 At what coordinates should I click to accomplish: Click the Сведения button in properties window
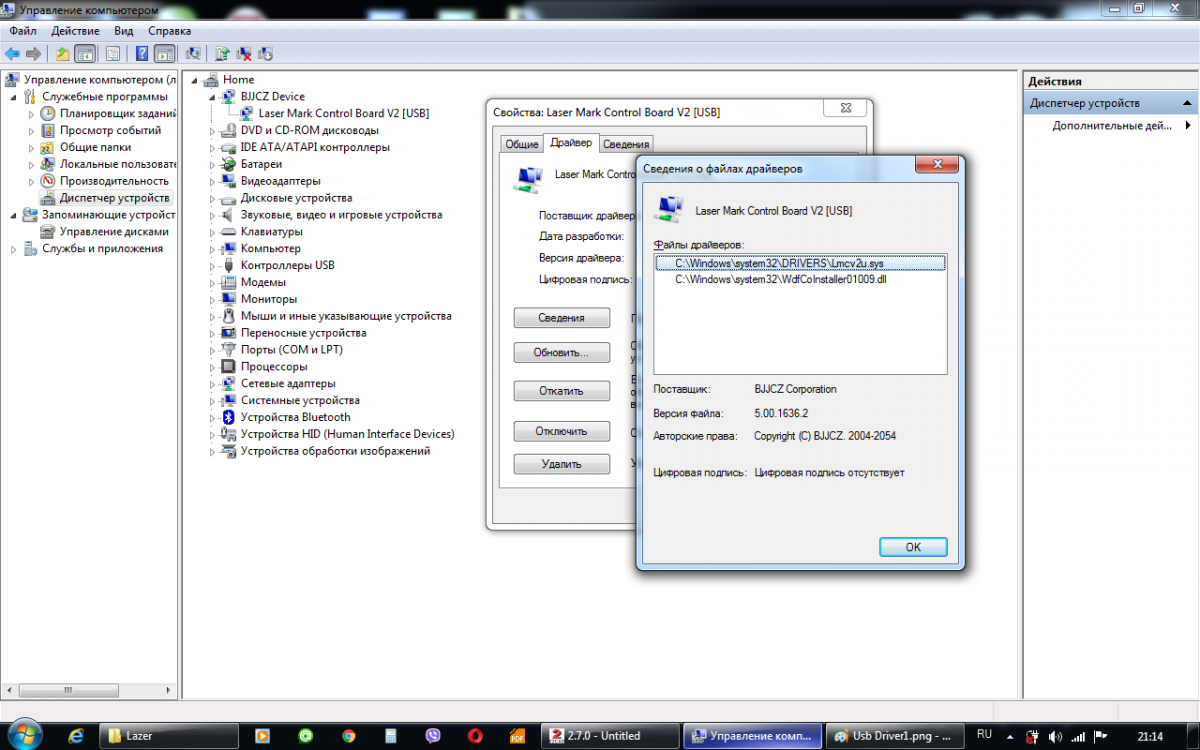pos(562,318)
